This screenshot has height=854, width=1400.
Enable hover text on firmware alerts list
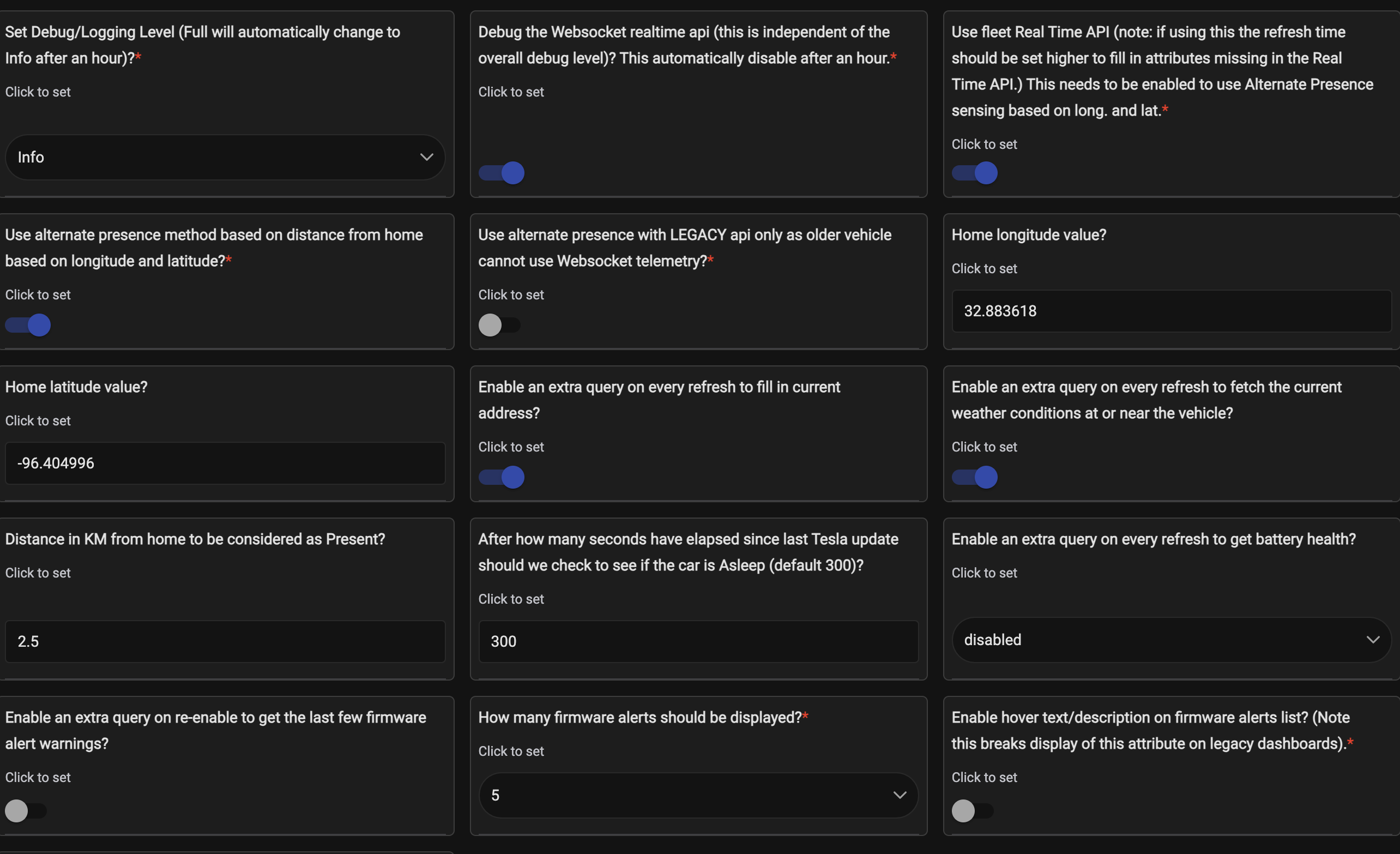972,811
